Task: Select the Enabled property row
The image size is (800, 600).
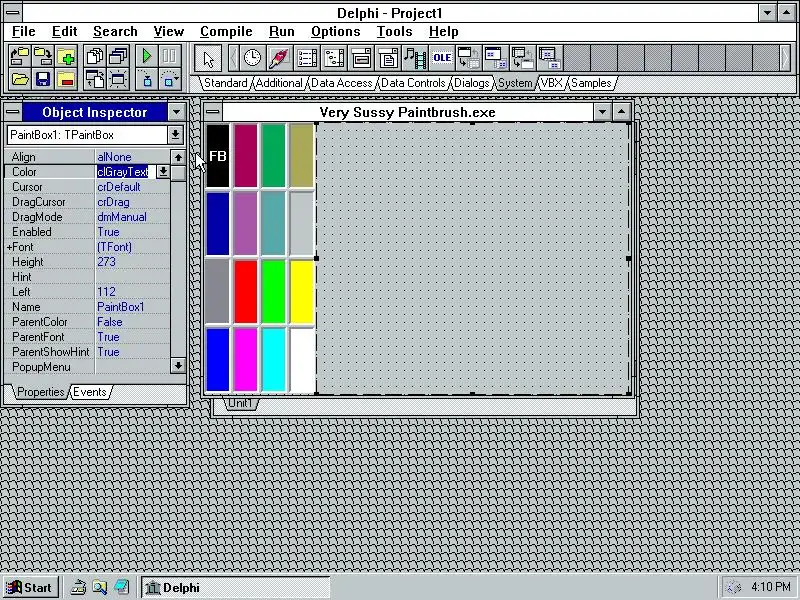Action: click(87, 232)
